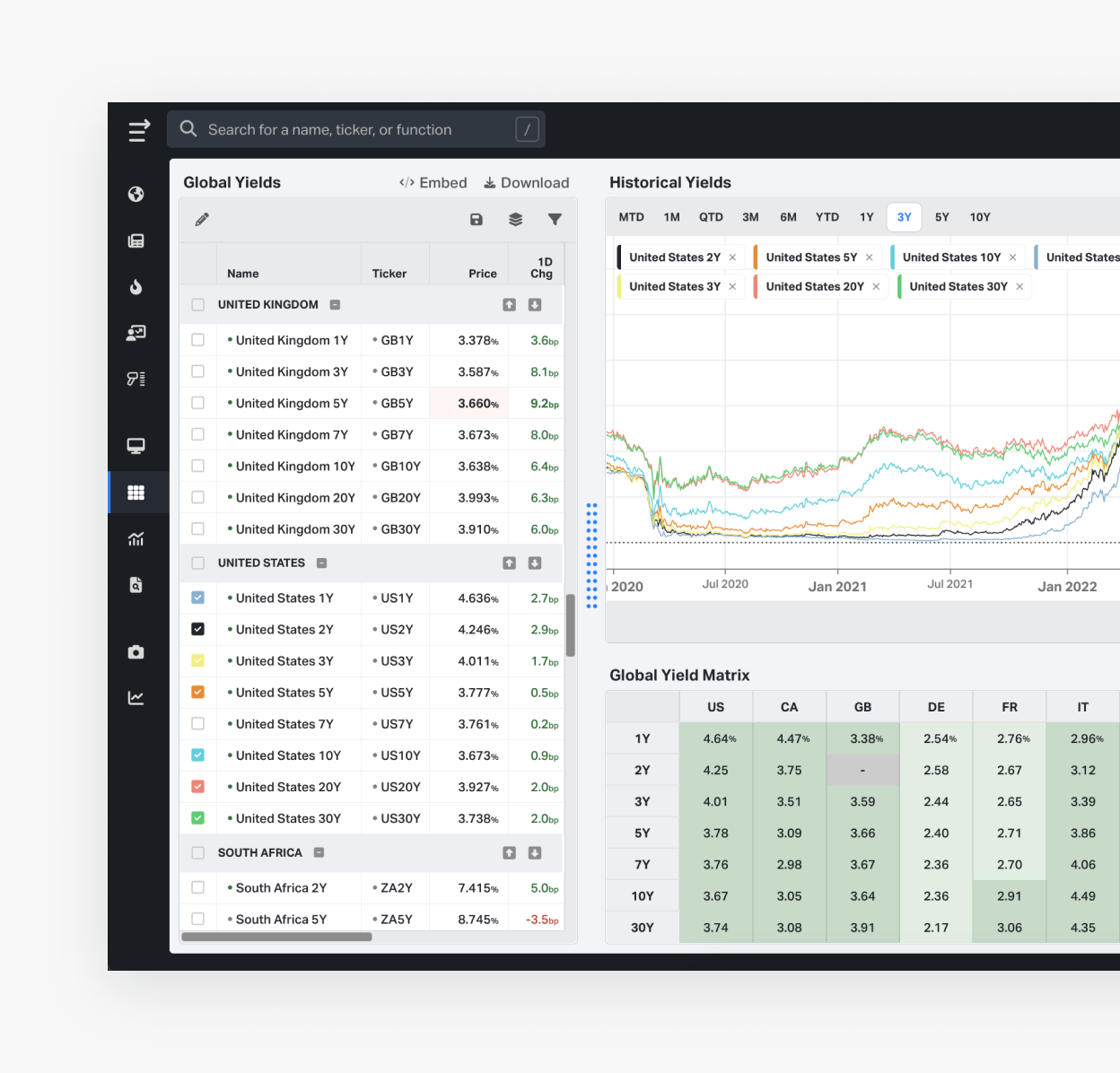Toggle the sidebar menu icon at top left
1120x1073 pixels.
click(x=138, y=131)
